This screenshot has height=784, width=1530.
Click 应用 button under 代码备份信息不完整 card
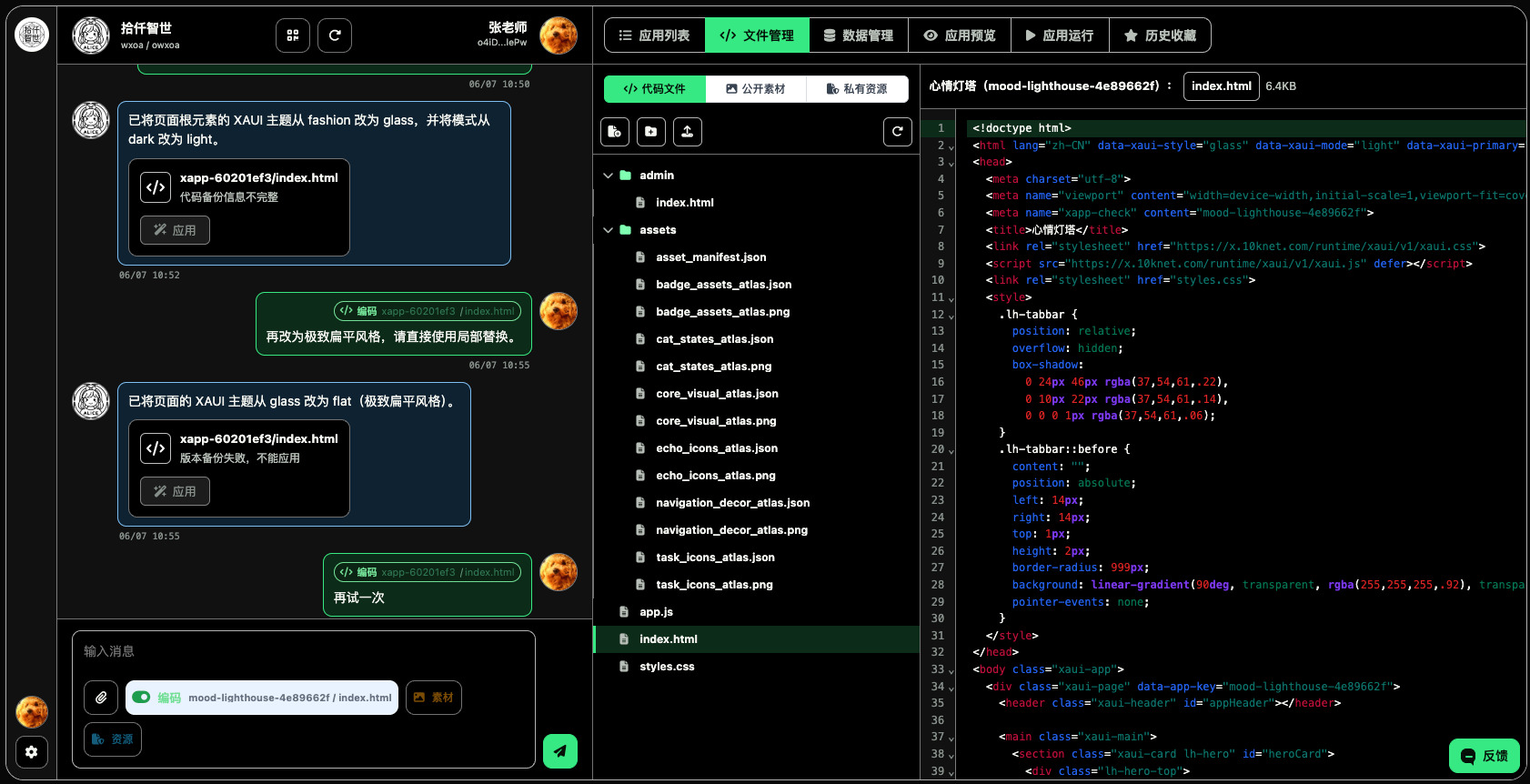click(x=175, y=230)
